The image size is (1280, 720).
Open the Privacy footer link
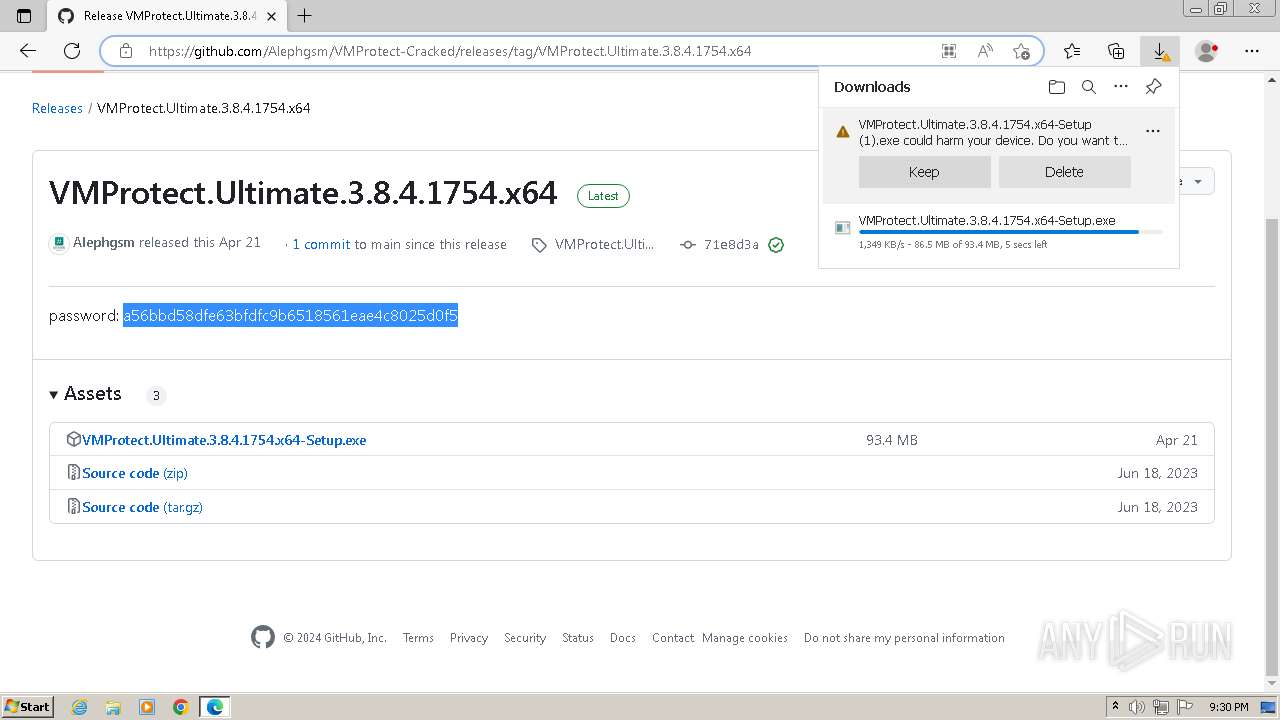469,638
